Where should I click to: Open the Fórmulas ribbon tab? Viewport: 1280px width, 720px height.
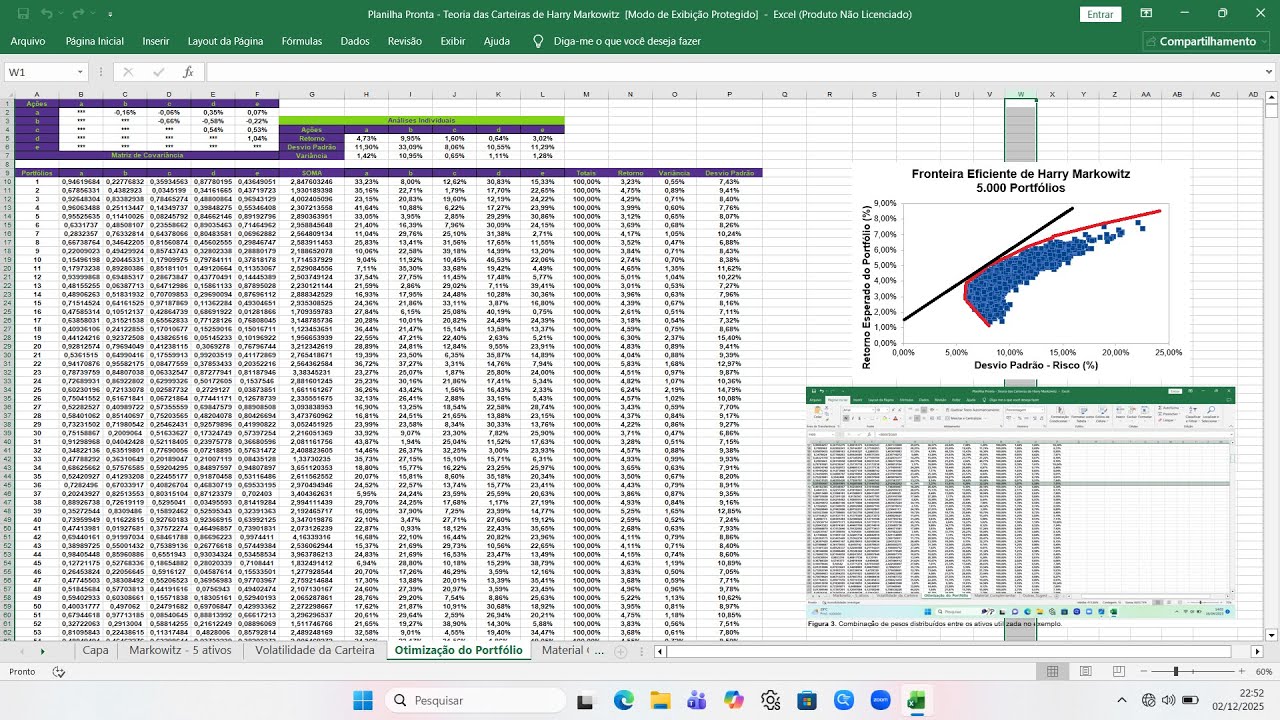[x=302, y=42]
